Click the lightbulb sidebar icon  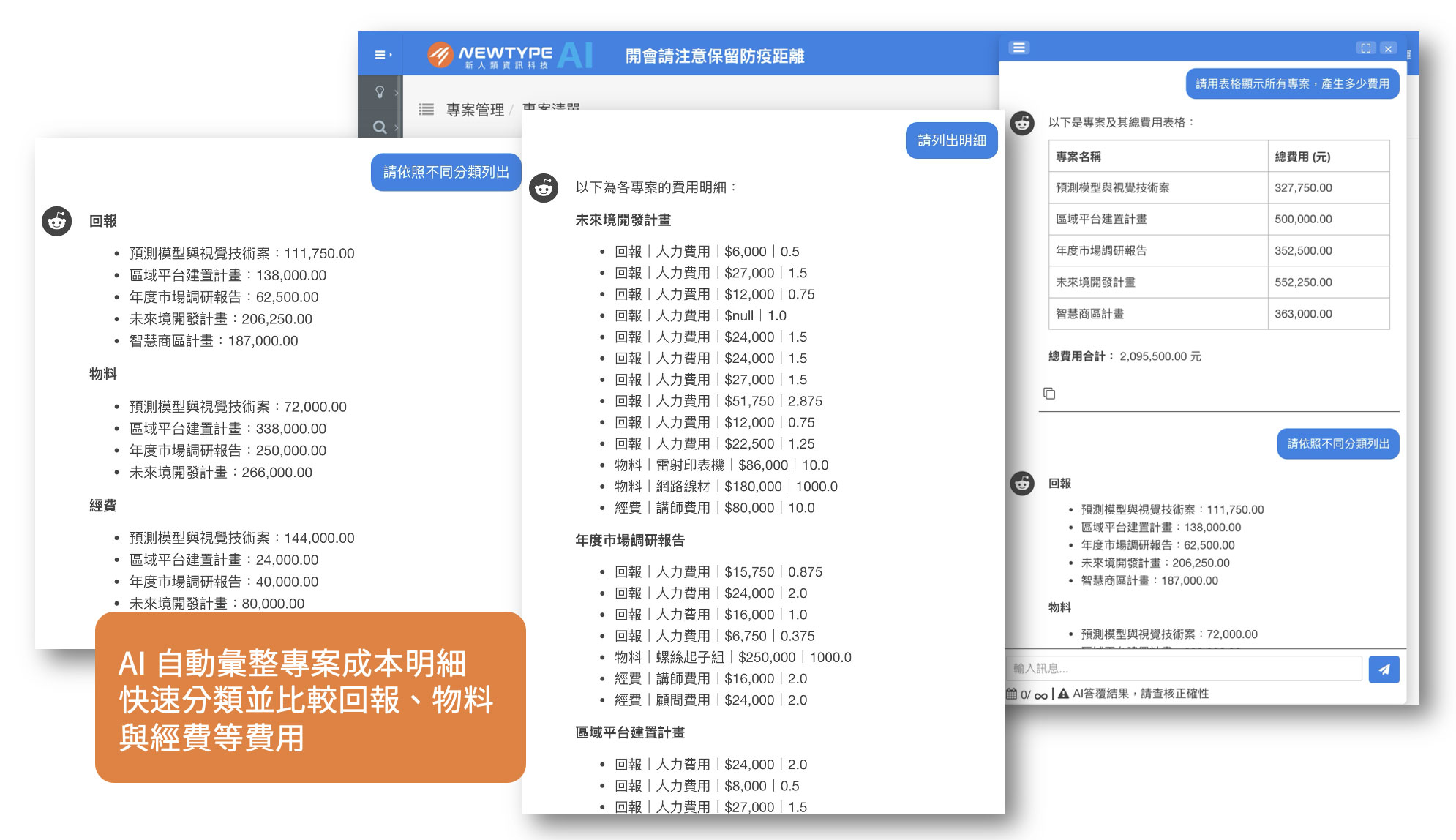(380, 92)
